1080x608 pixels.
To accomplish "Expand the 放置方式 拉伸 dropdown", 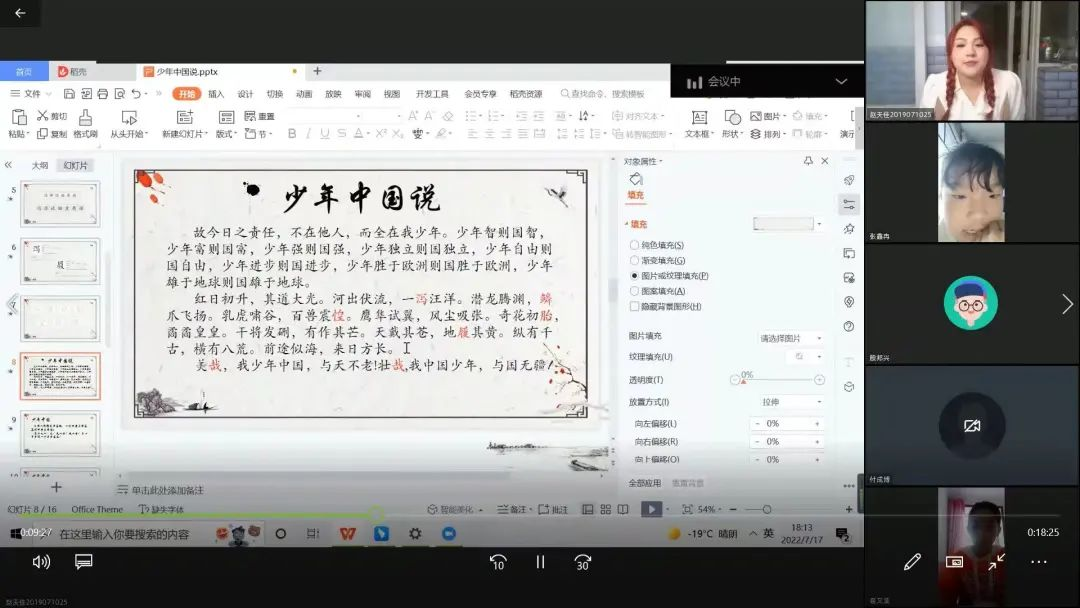I will 790,402.
